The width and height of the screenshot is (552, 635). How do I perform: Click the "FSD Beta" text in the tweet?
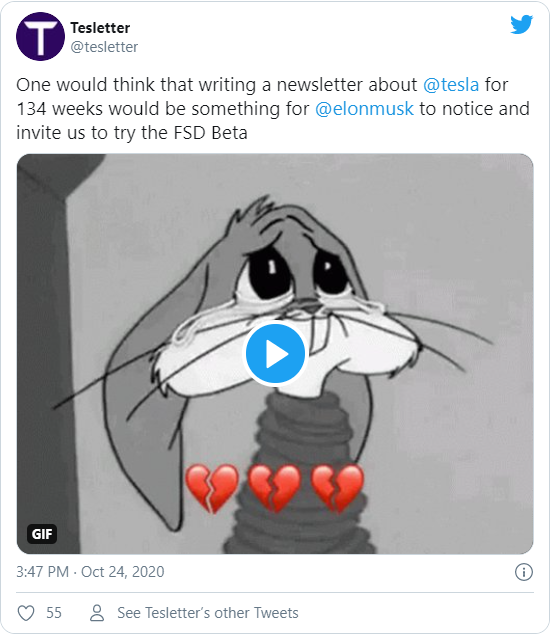tap(211, 133)
